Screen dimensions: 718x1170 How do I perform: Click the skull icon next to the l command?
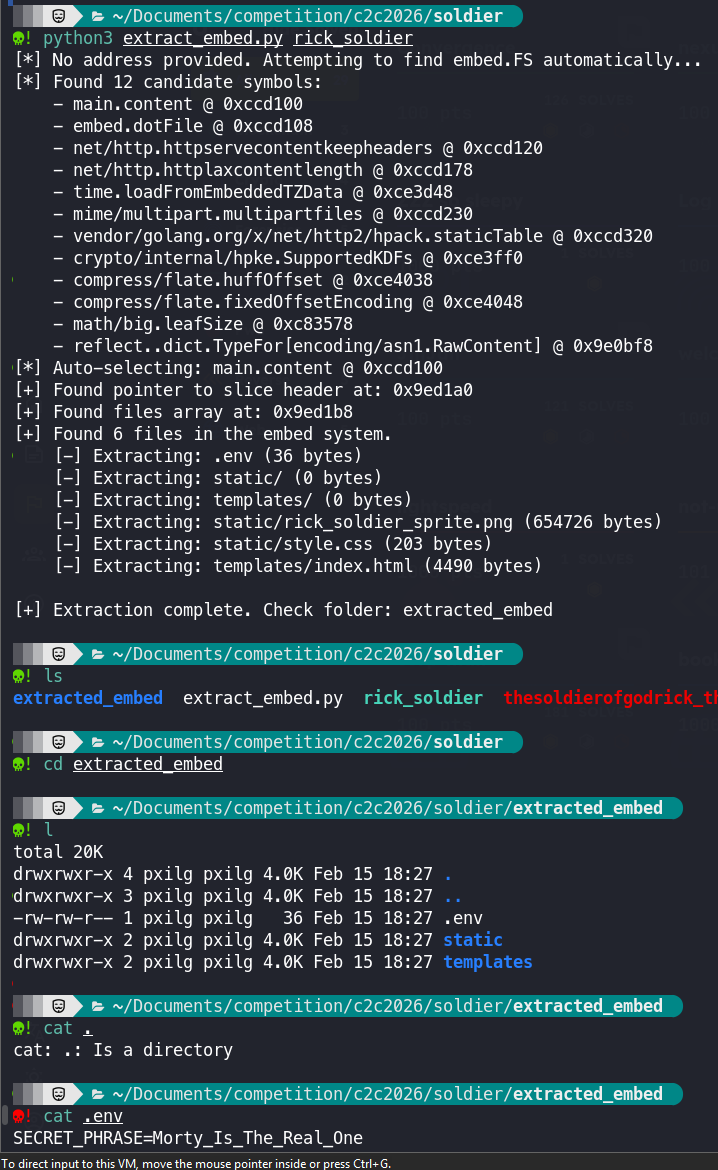tap(19, 830)
